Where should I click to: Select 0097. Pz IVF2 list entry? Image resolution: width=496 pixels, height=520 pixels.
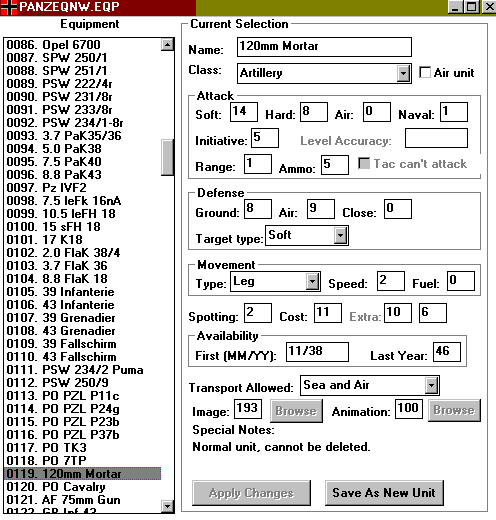pos(83,188)
